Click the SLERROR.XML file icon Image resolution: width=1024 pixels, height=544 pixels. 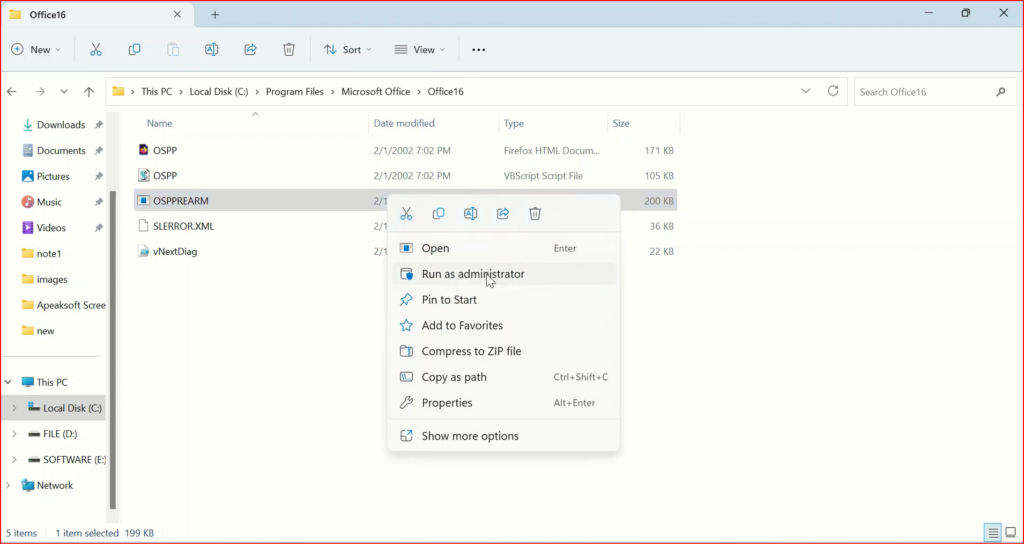(144, 226)
